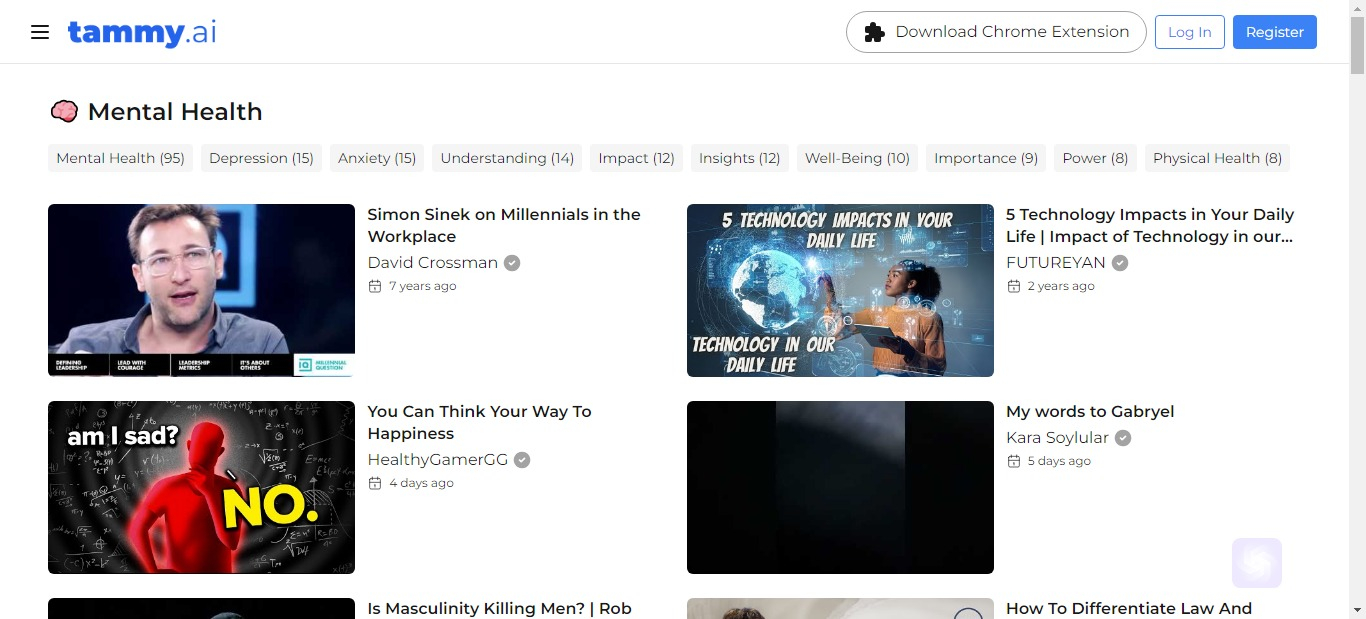Click the '5 days ago' date text
Image resolution: width=1366 pixels, height=619 pixels.
[1059, 461]
